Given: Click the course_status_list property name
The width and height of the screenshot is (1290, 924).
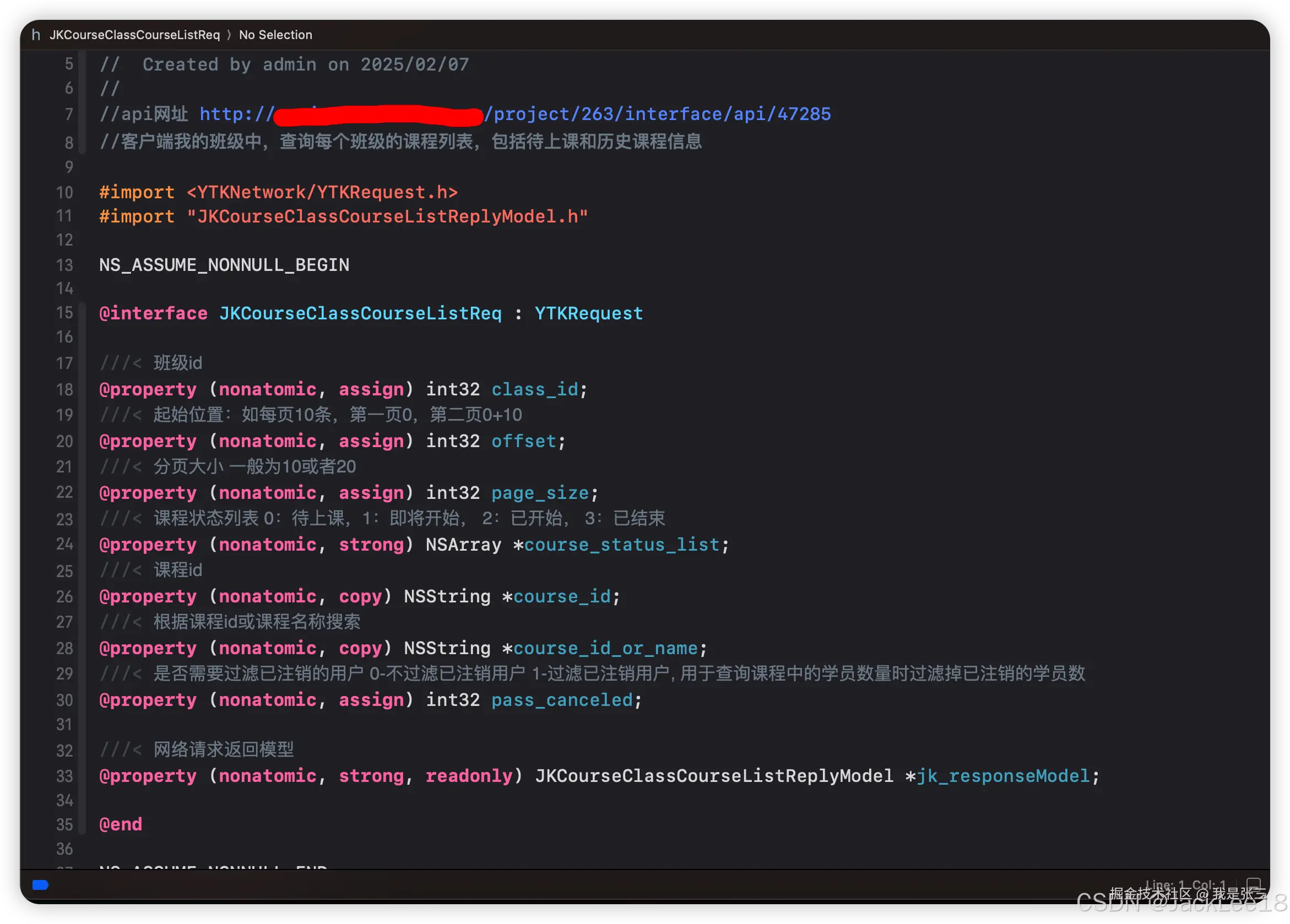Looking at the screenshot, I should point(621,545).
